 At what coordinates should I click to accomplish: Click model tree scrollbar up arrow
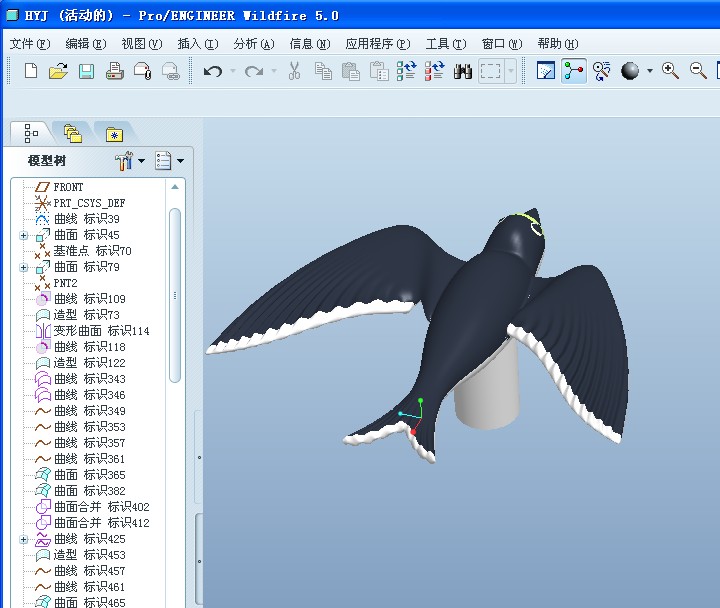tap(174, 187)
